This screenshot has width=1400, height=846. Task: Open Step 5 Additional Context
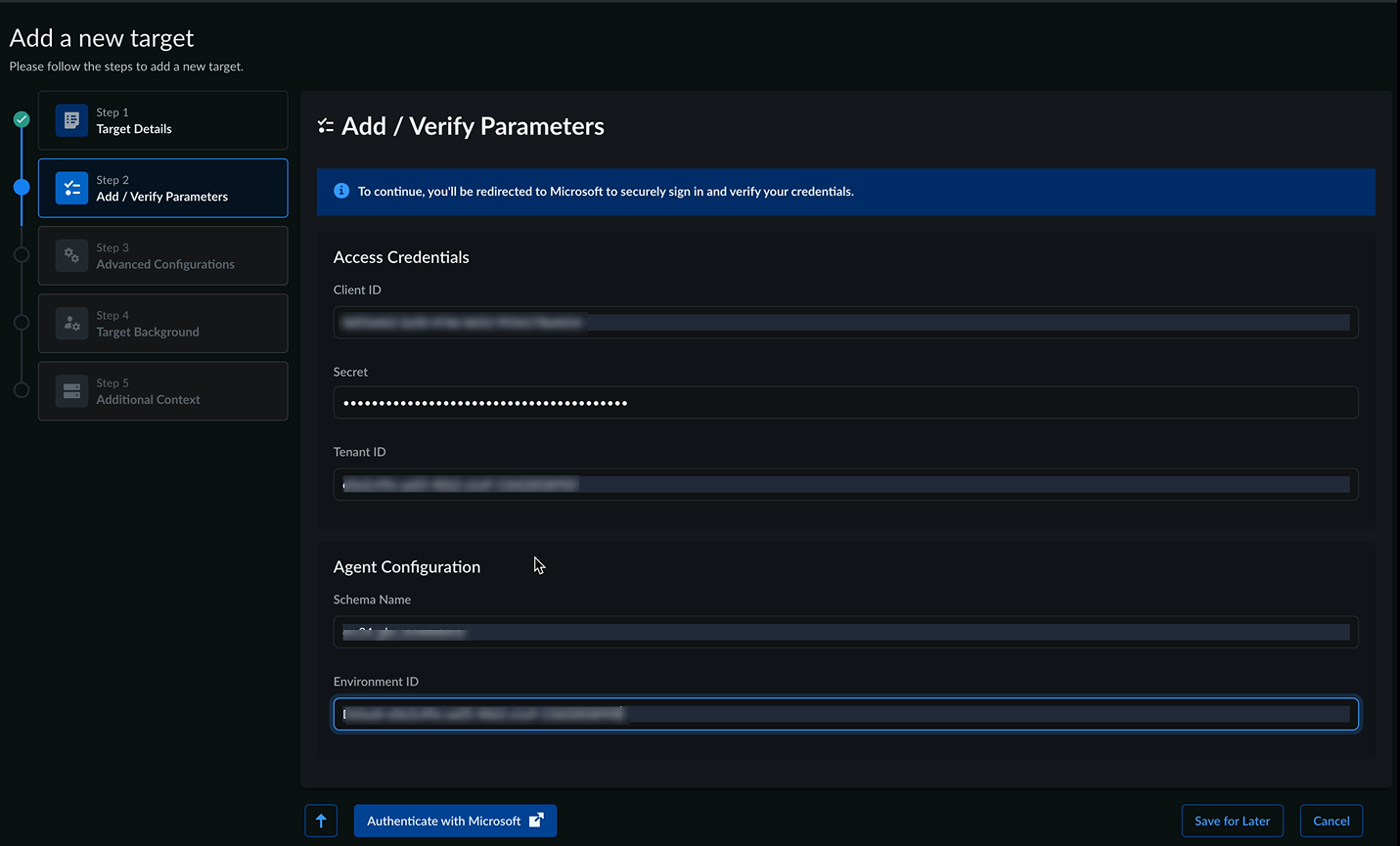pos(162,391)
